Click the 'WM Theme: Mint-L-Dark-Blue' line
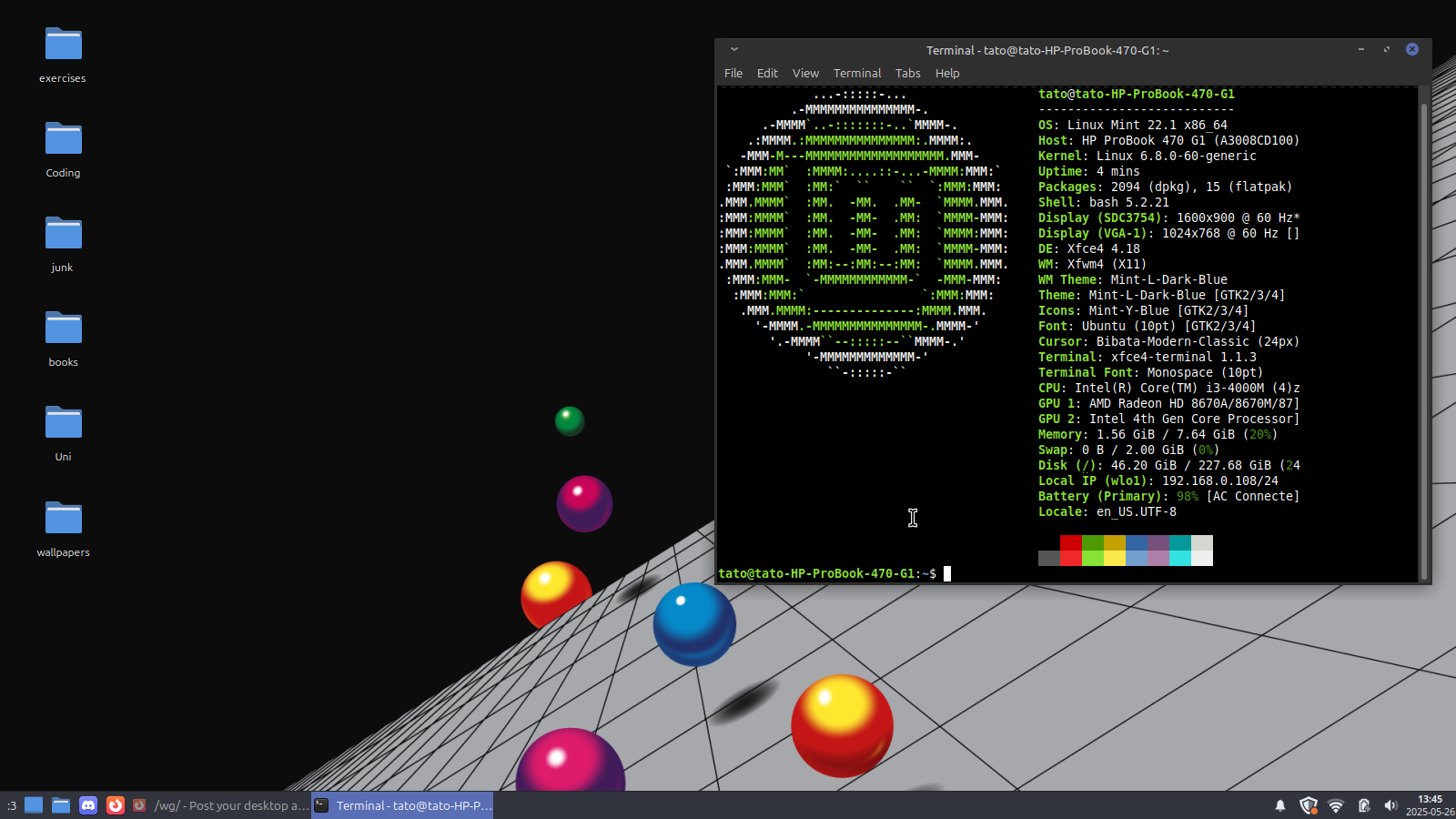This screenshot has height=819, width=1456. 1133,279
